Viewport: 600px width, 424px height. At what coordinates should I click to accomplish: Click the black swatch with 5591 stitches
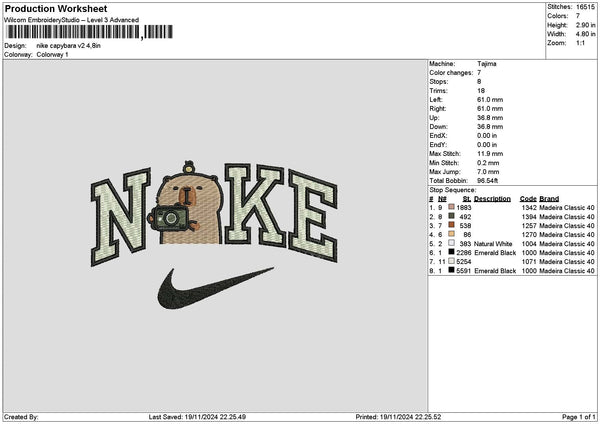[x=452, y=270]
